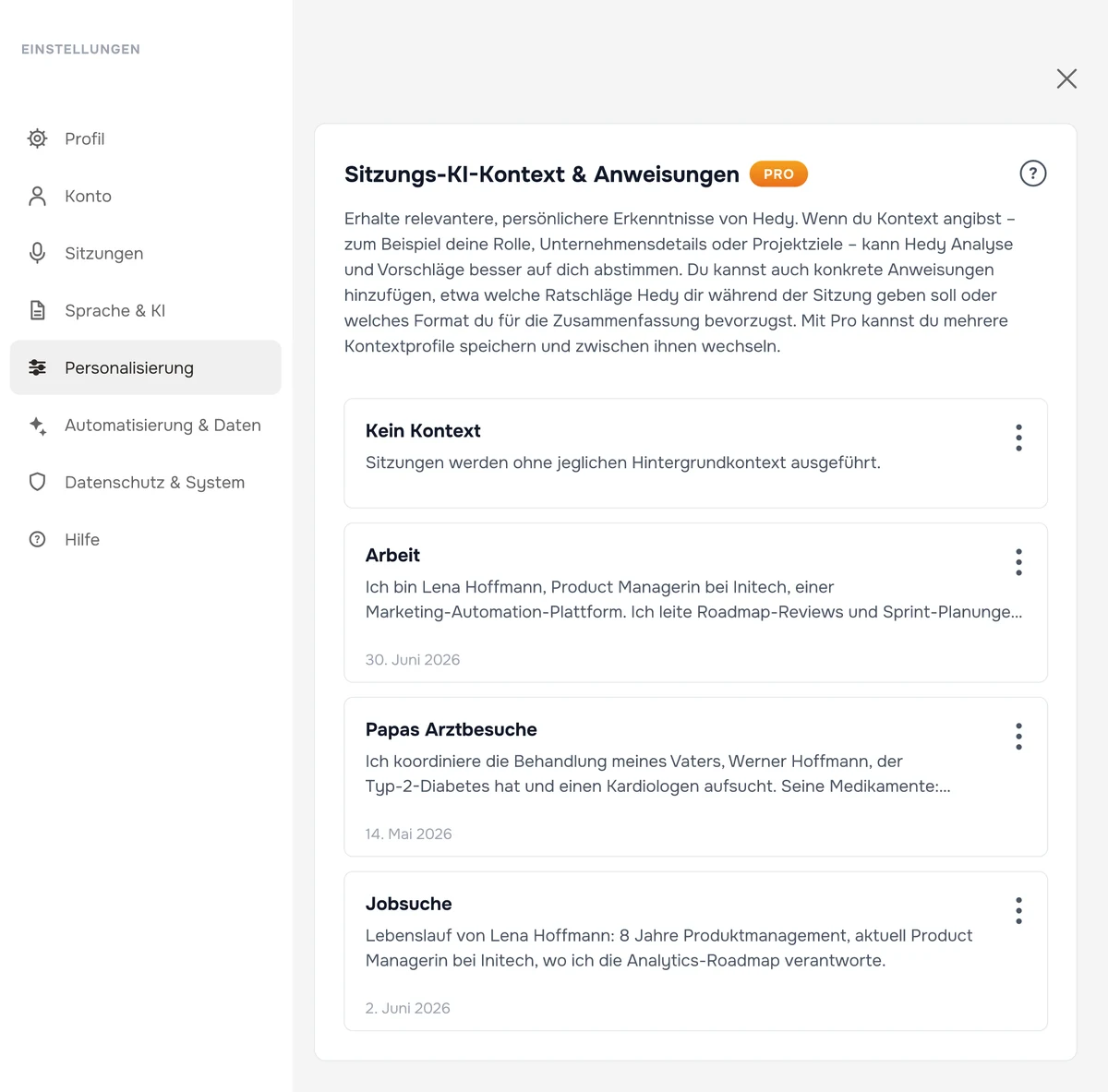Close the settings dialog
The width and height of the screenshot is (1108, 1092).
coord(1066,78)
